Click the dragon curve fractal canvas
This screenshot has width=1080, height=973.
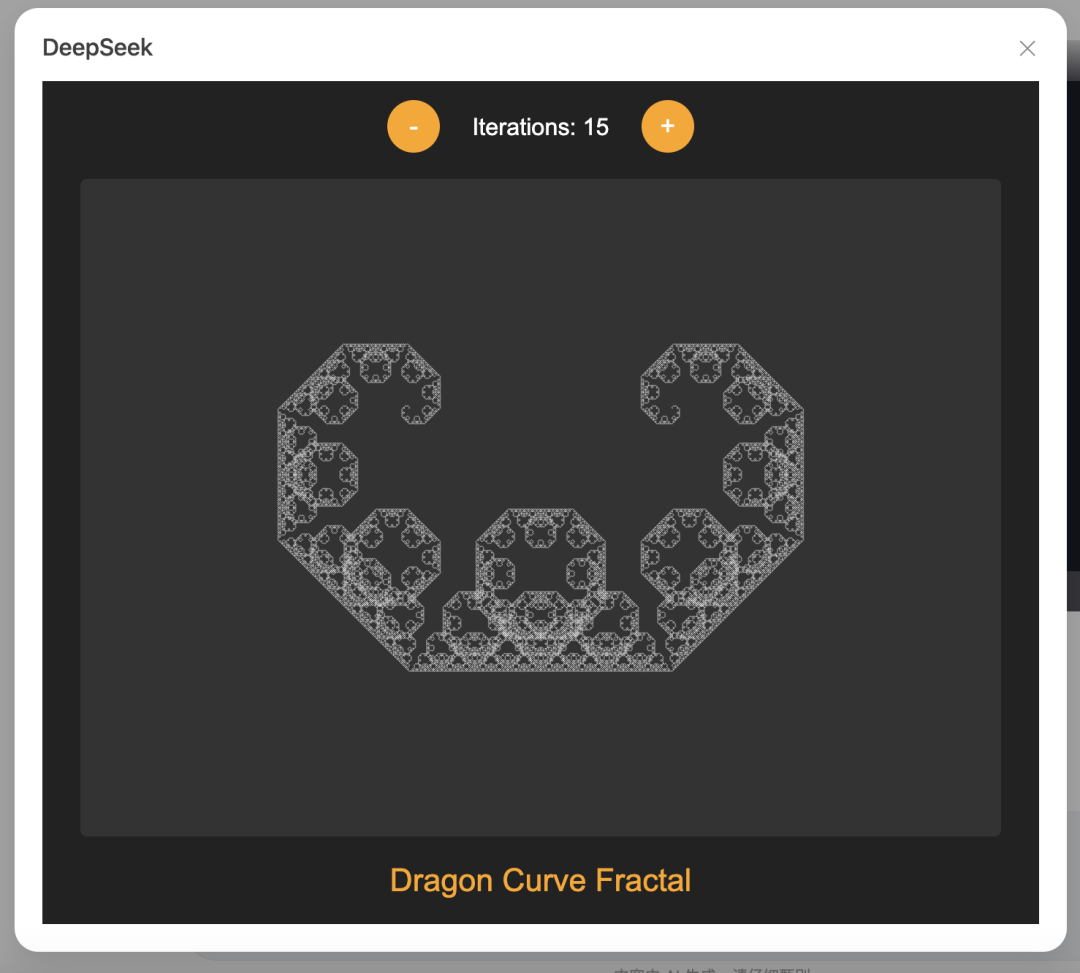pyautogui.click(x=540, y=508)
